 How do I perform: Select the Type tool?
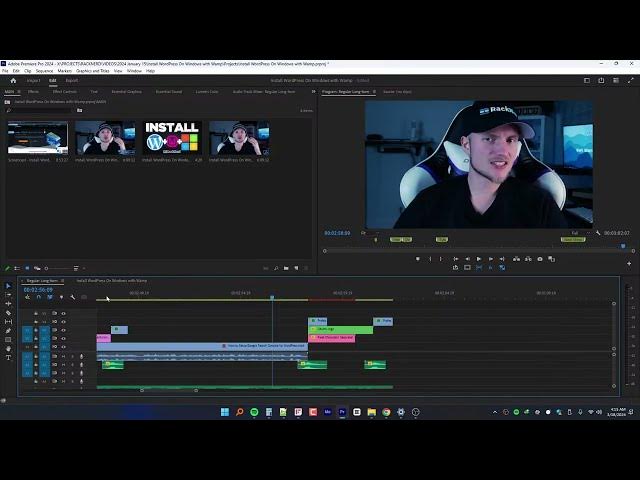[9, 358]
